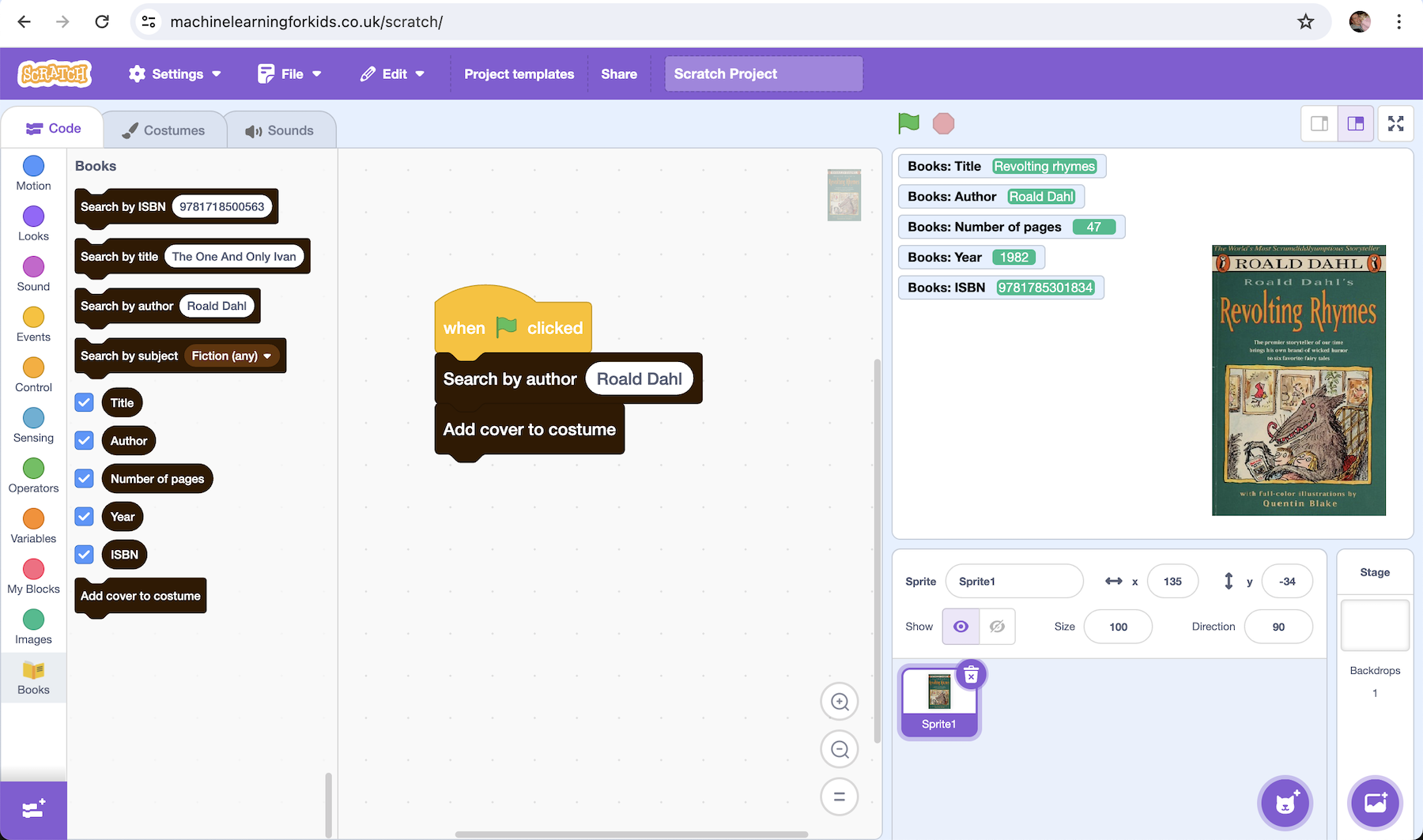
Task: Enter full screen stage mode
Action: coord(1395,123)
